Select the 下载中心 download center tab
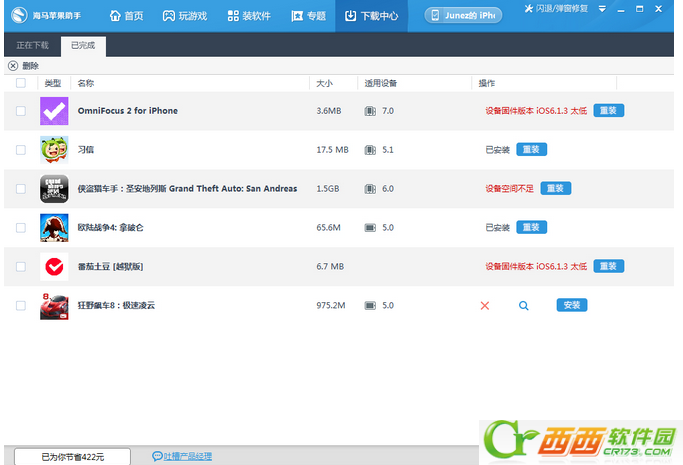 [x=371, y=16]
